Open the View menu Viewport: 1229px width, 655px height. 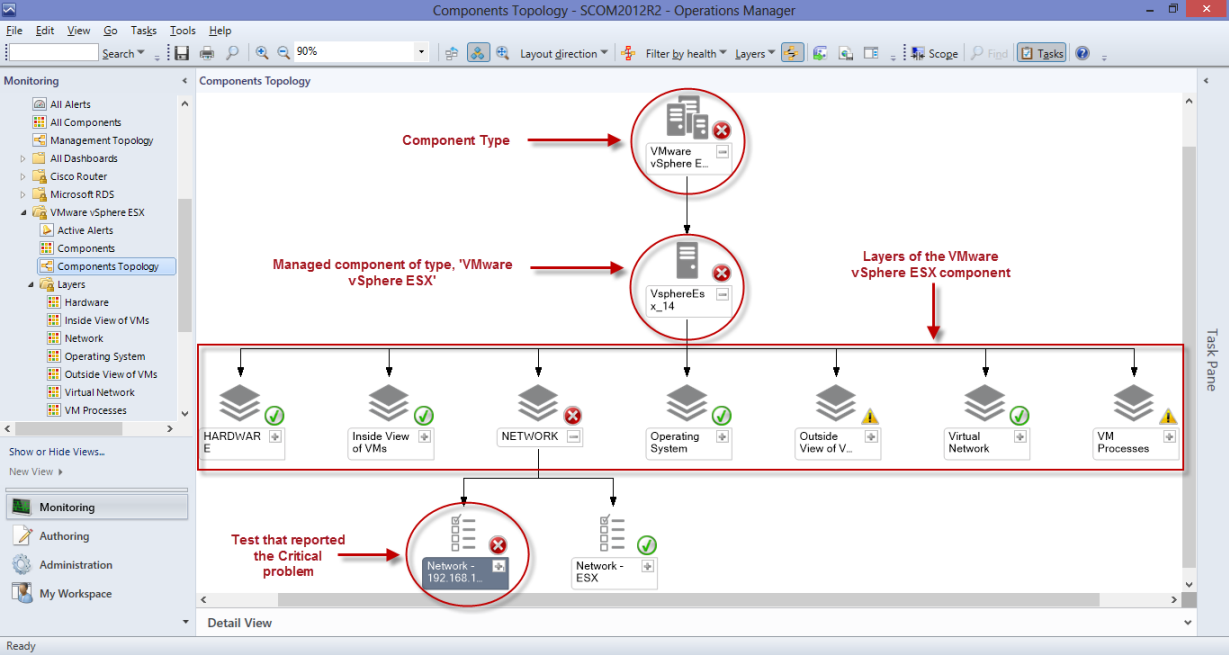coord(78,31)
